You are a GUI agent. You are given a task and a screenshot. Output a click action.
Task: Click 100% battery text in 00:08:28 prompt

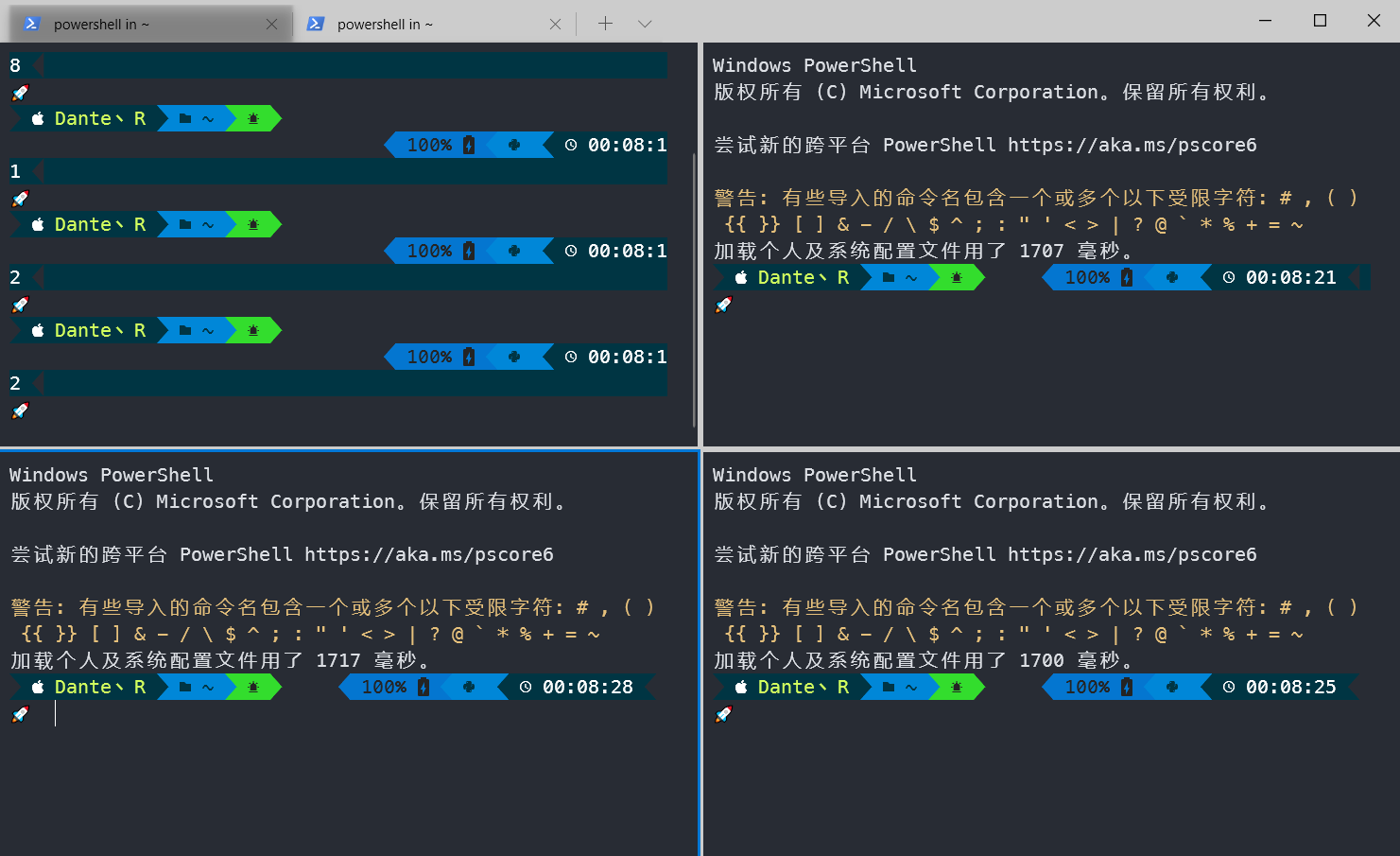click(384, 687)
